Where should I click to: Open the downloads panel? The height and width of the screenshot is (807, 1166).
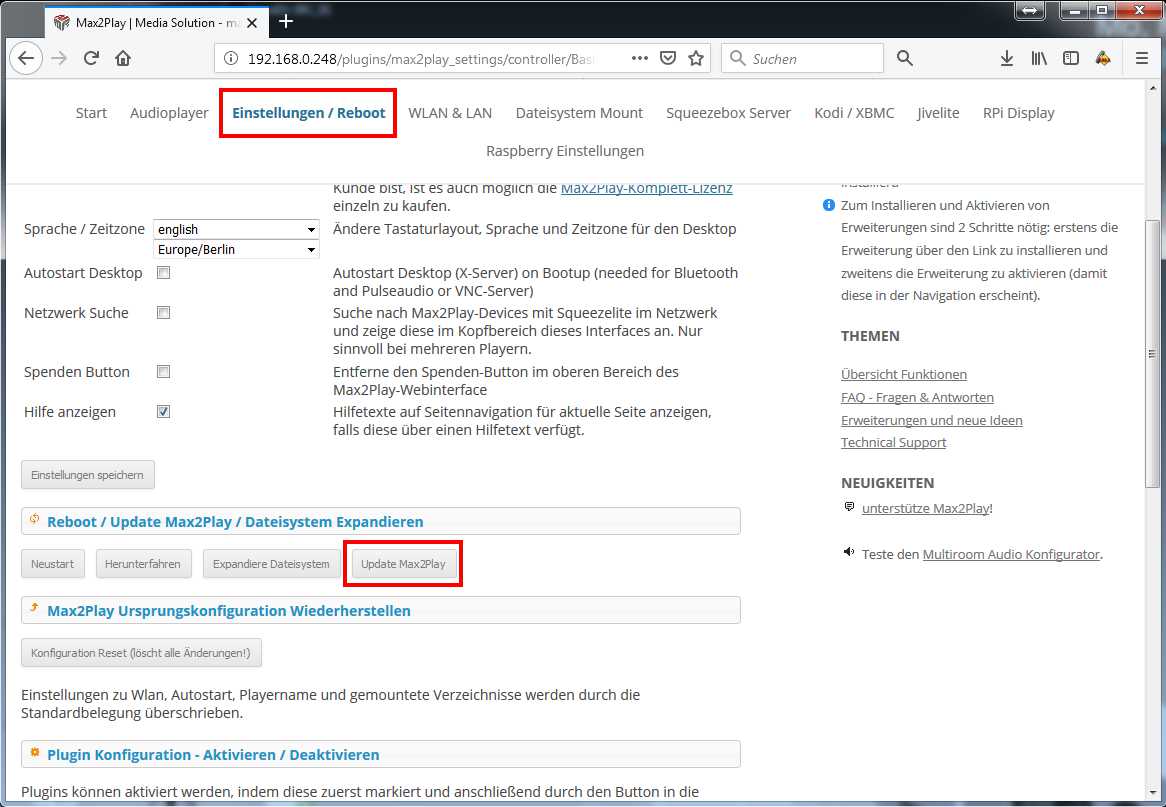pyautogui.click(x=1006, y=58)
